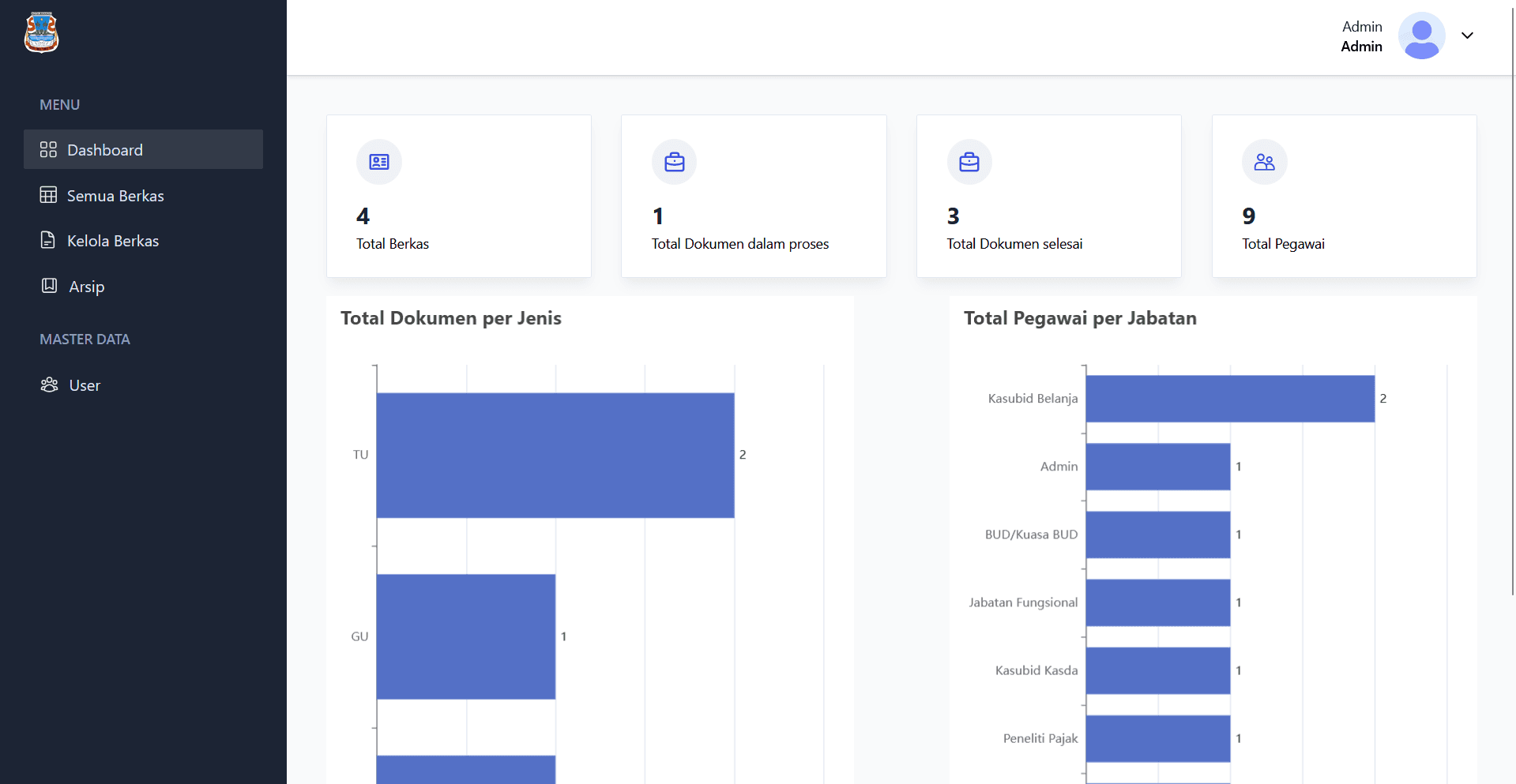Click the Admin avatar picture
1516x784 pixels.
(1422, 36)
